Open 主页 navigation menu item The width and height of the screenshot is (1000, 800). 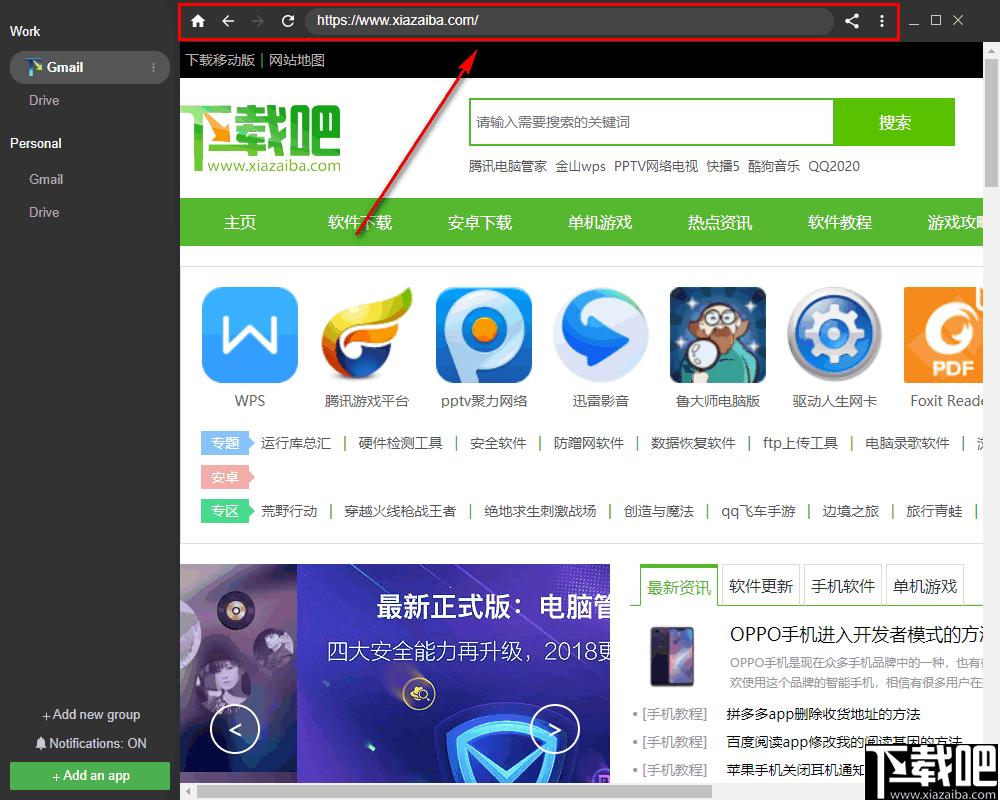[x=240, y=222]
